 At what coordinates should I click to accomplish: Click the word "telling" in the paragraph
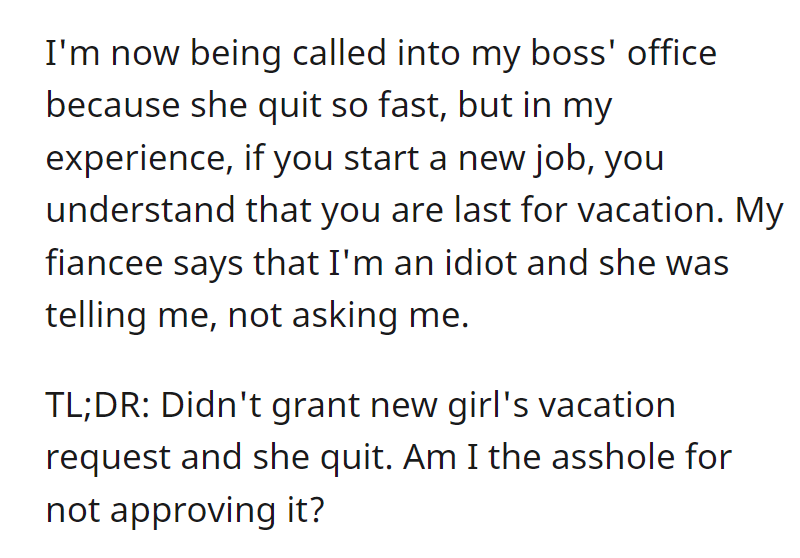tap(95, 316)
